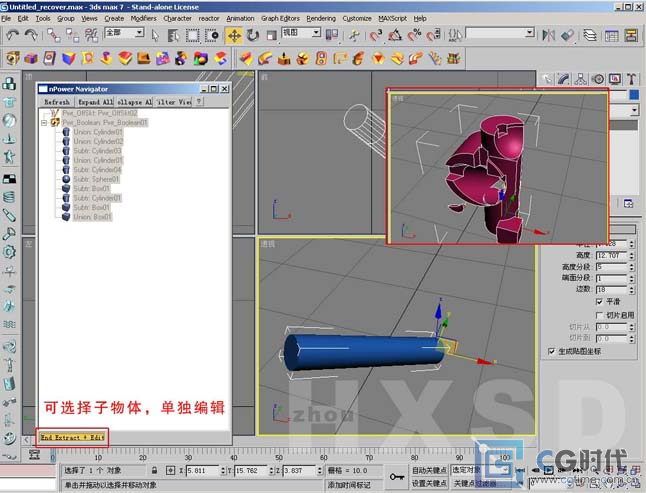Click the time slider at frame 0
646x493 pixels.
point(53,456)
